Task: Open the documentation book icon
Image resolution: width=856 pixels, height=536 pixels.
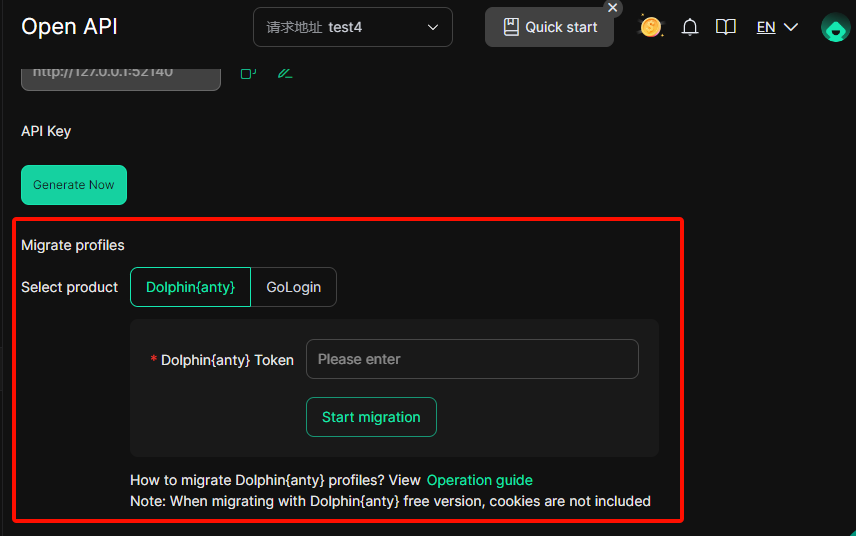Action: [726, 27]
